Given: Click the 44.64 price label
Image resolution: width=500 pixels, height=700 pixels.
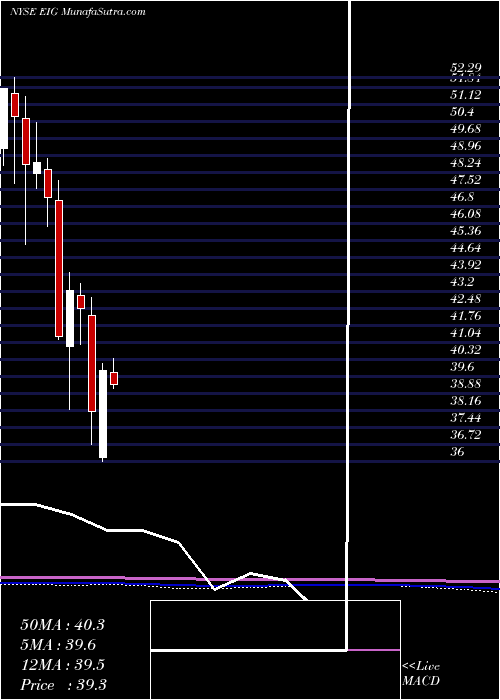Looking at the screenshot, I should pos(466,247).
